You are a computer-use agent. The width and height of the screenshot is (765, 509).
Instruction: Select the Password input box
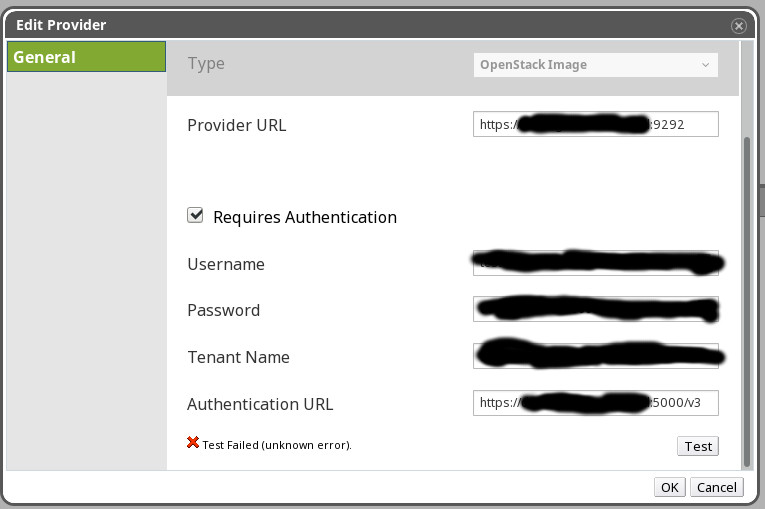(x=595, y=310)
